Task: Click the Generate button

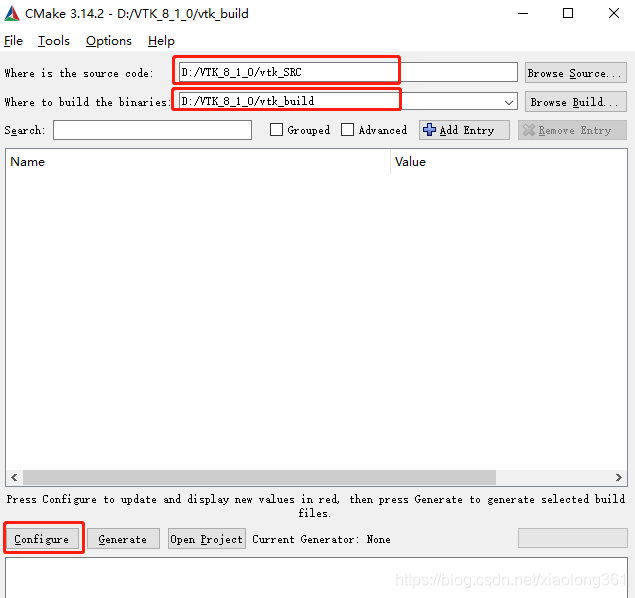Action: [x=123, y=539]
